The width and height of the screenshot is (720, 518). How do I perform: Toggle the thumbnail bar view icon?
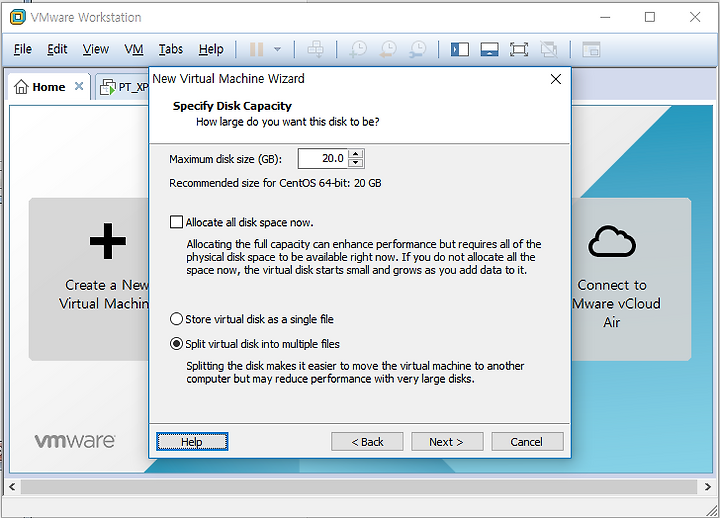pyautogui.click(x=489, y=49)
